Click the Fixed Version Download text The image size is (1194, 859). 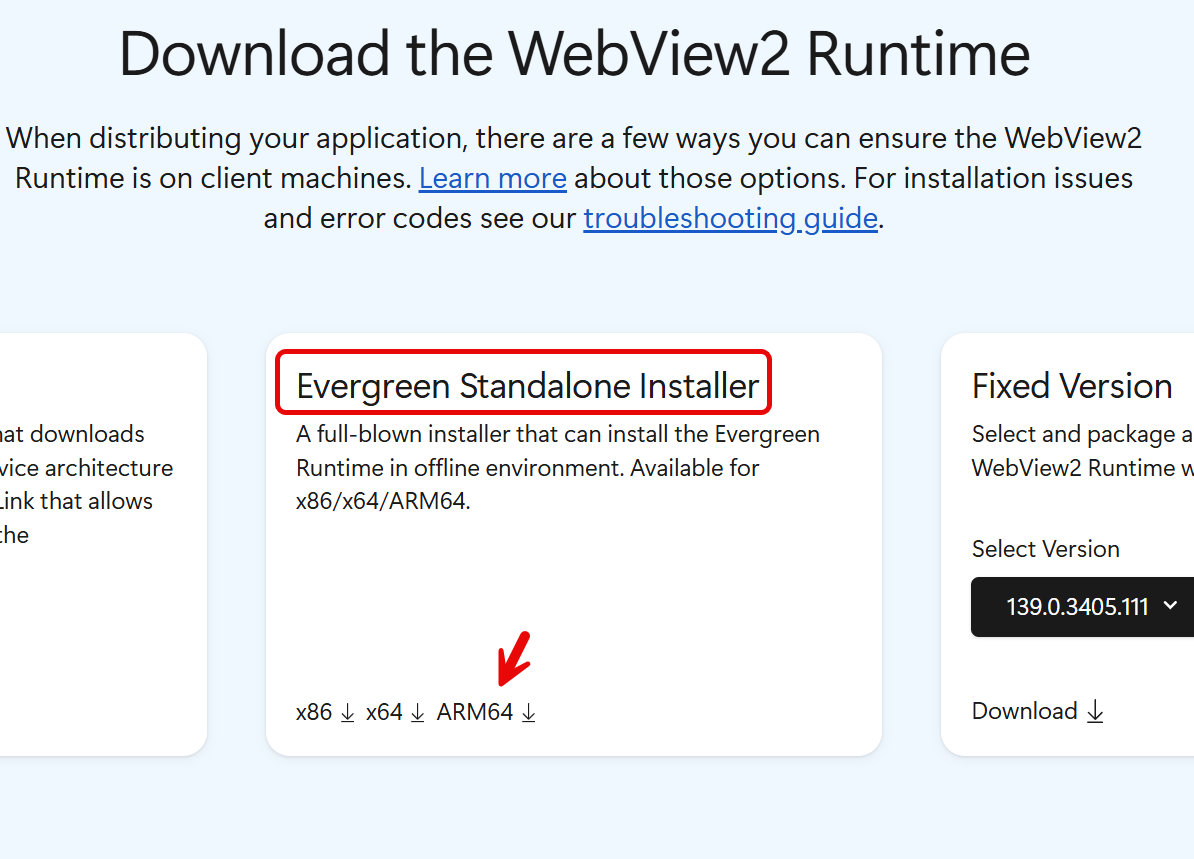click(1025, 711)
